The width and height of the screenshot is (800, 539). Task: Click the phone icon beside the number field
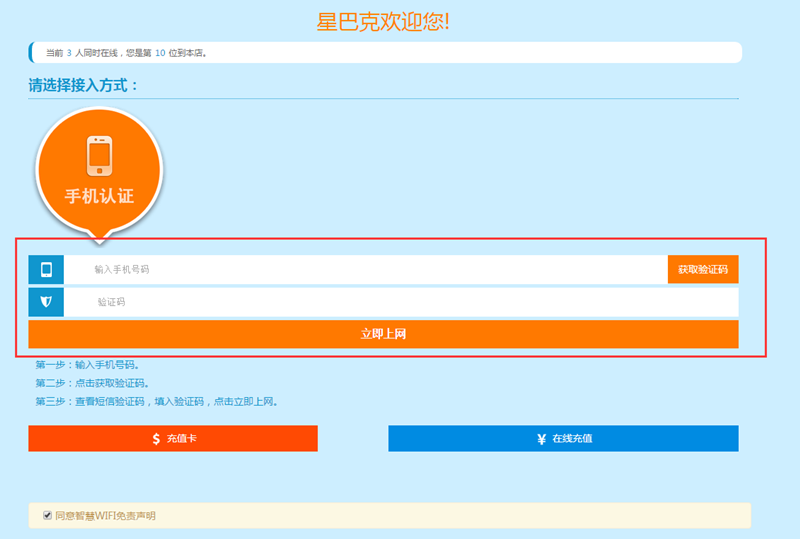46,270
